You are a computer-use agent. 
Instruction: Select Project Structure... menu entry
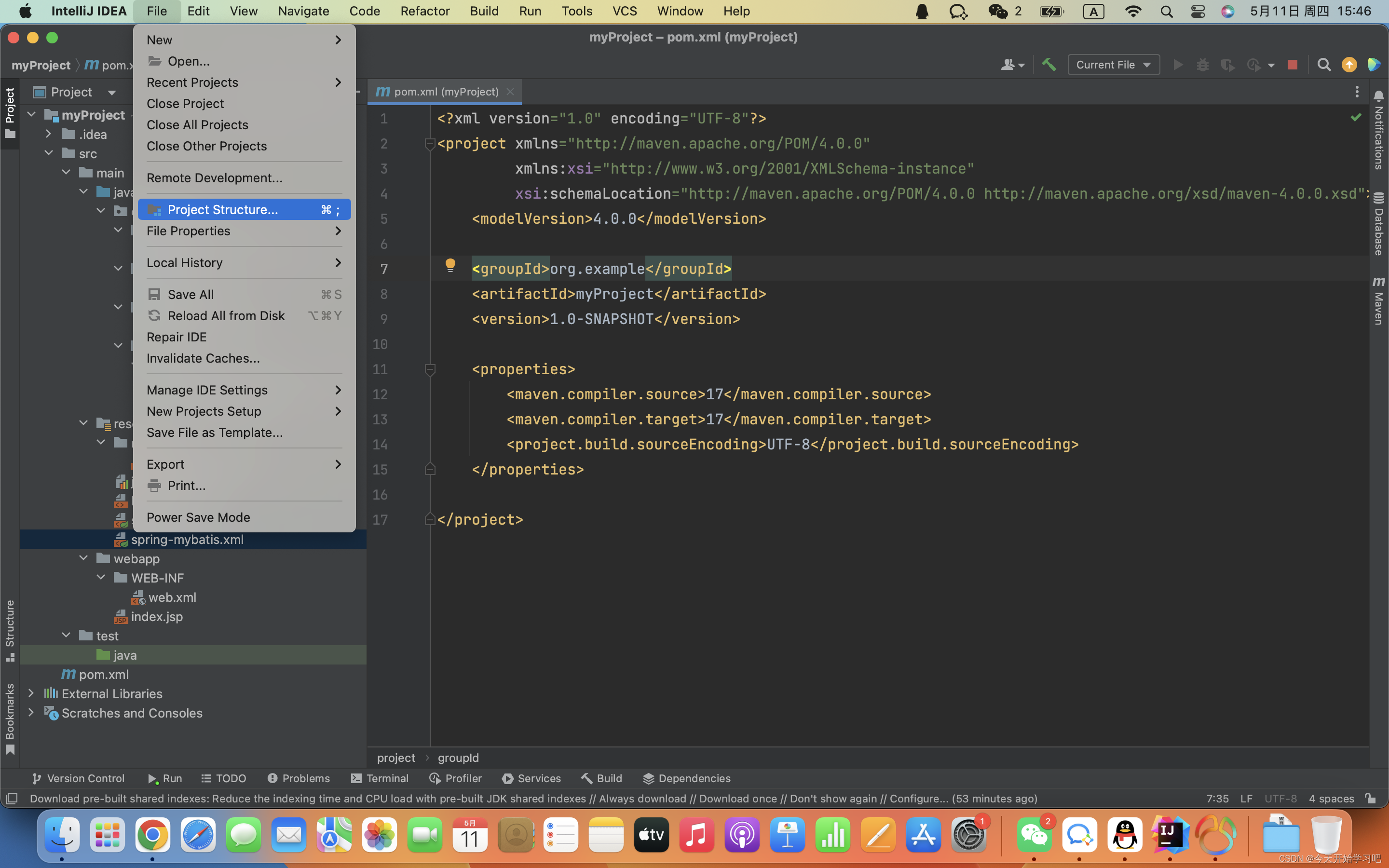click(244, 210)
